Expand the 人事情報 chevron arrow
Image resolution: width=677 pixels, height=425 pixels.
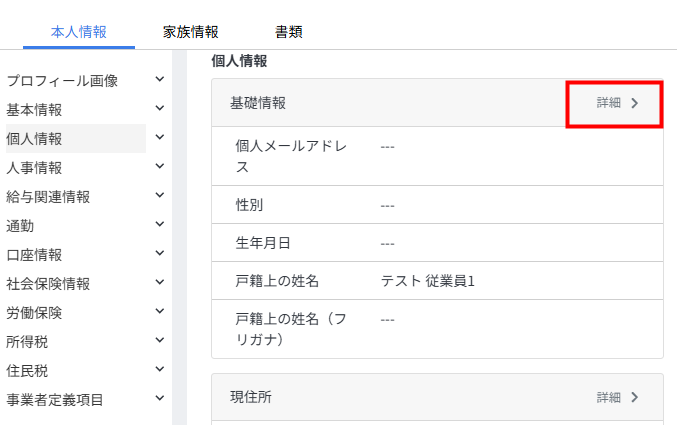click(x=159, y=166)
